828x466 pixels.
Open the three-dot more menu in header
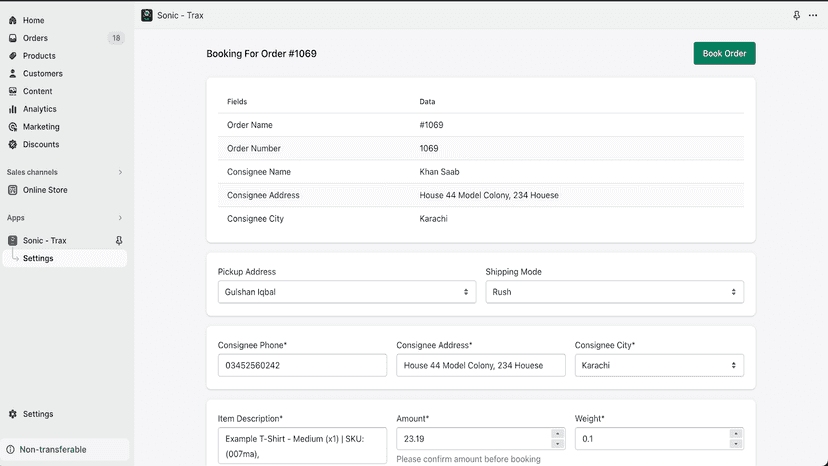(x=813, y=15)
